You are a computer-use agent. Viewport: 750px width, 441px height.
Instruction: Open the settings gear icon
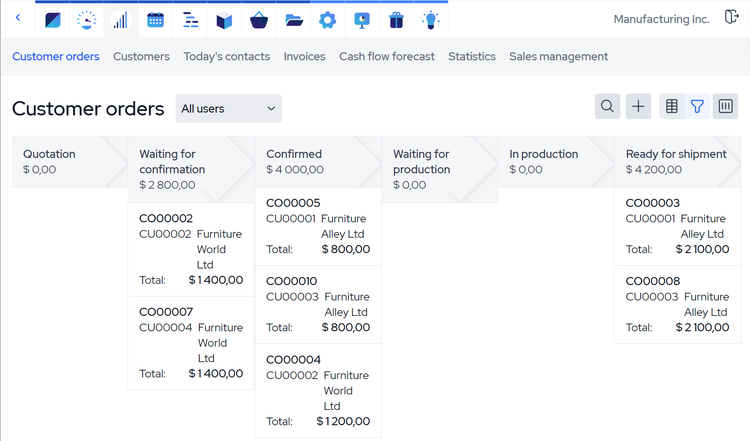coord(327,19)
